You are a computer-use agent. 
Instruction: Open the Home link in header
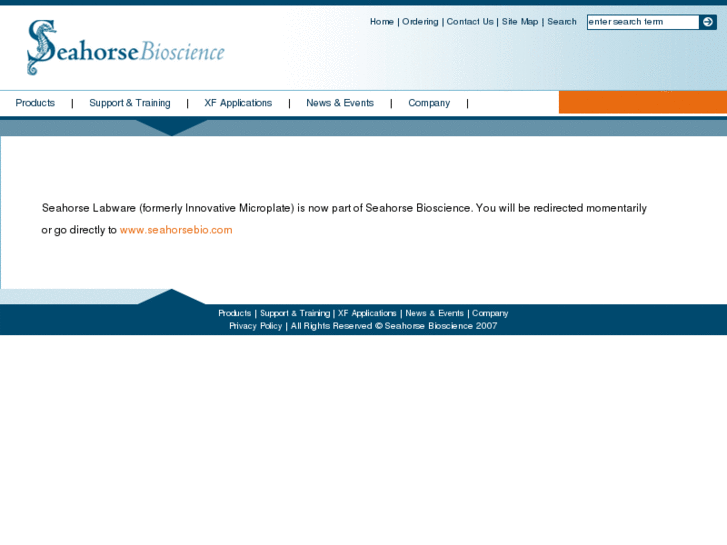(x=382, y=22)
